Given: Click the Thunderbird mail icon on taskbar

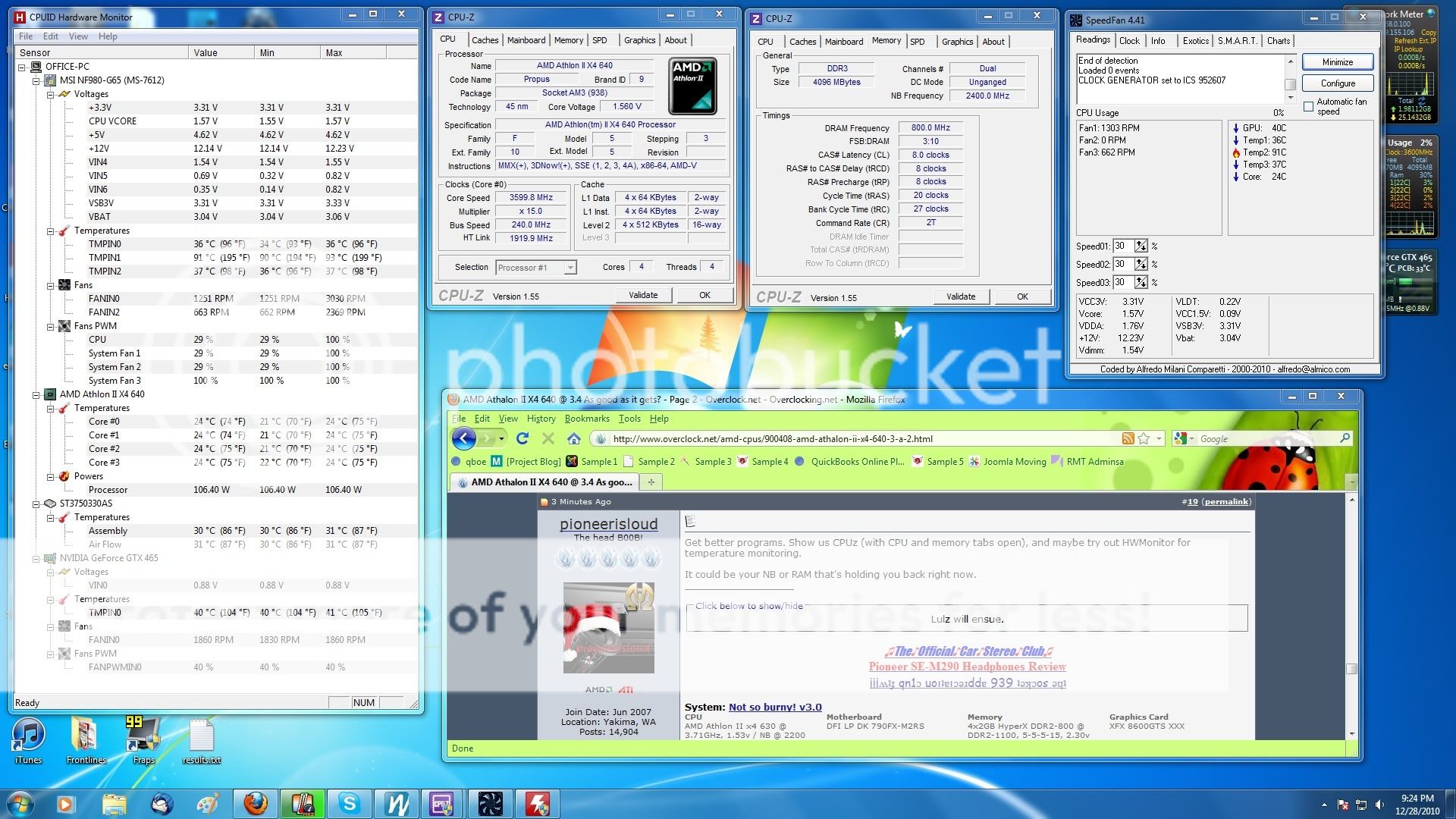Looking at the screenshot, I should tap(161, 804).
